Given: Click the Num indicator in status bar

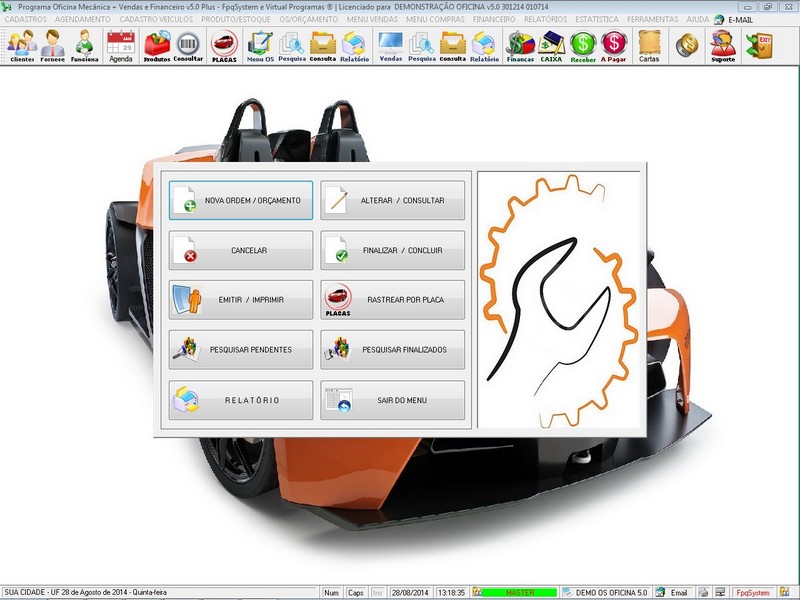Looking at the screenshot, I should (331, 593).
